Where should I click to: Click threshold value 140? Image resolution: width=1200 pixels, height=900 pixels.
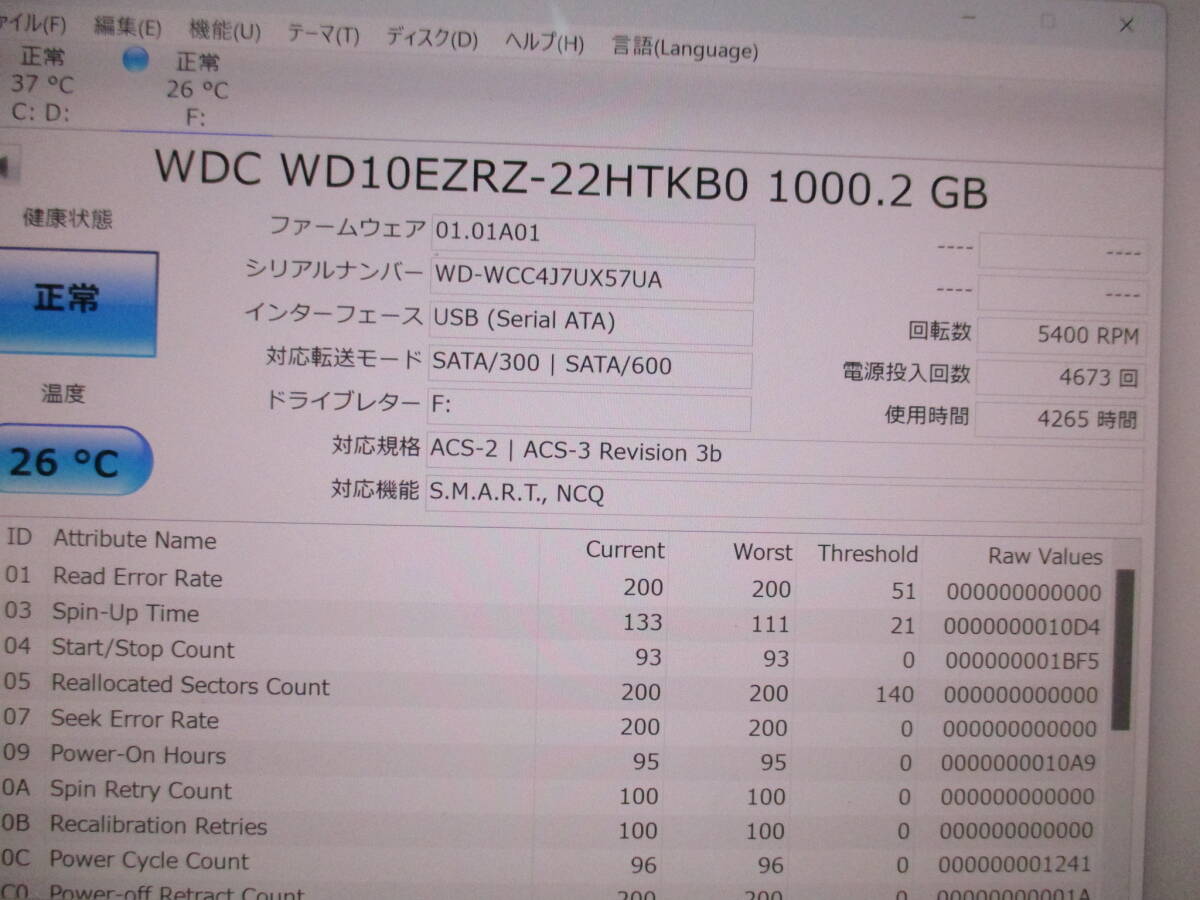(x=894, y=694)
